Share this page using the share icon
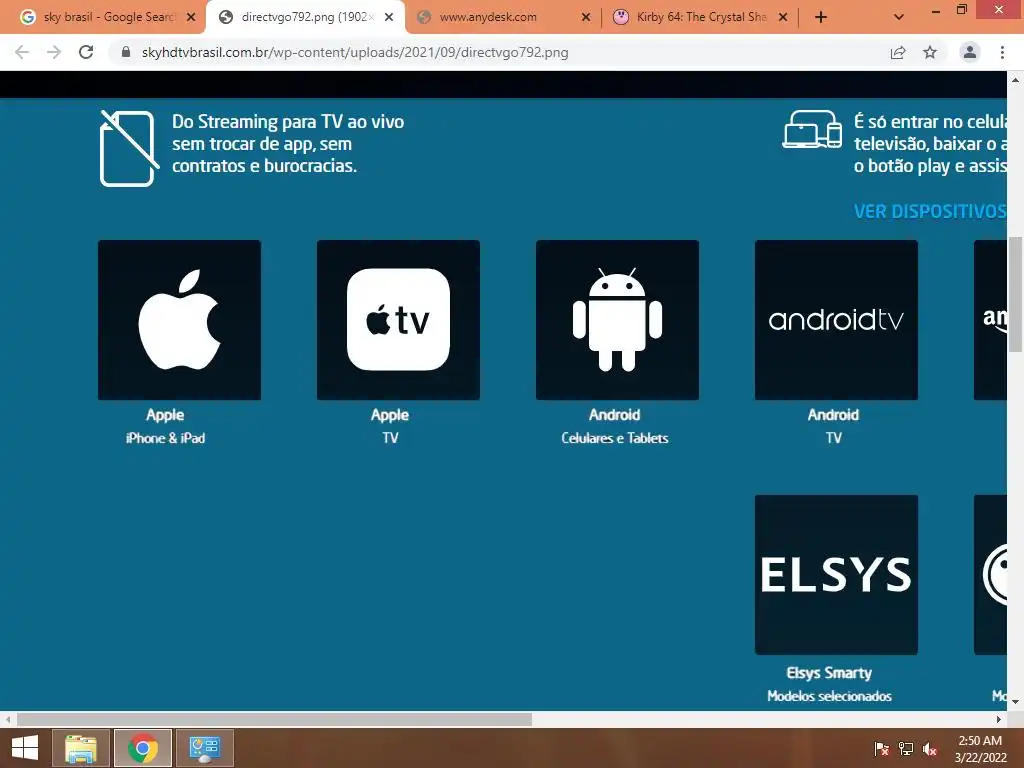 [898, 52]
